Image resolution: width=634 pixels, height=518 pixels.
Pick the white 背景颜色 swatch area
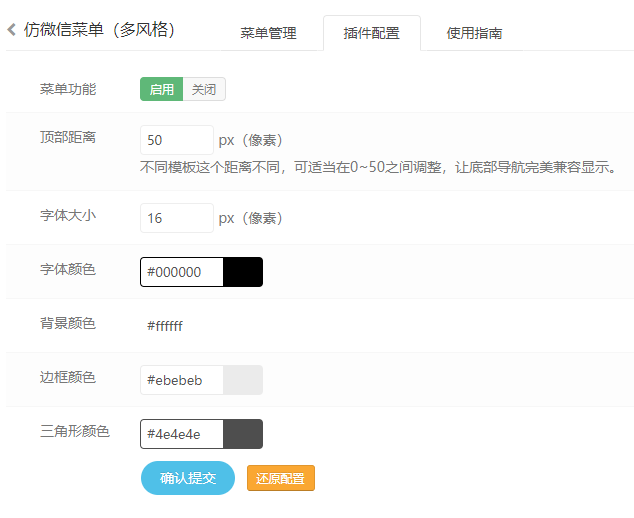pyautogui.click(x=243, y=326)
